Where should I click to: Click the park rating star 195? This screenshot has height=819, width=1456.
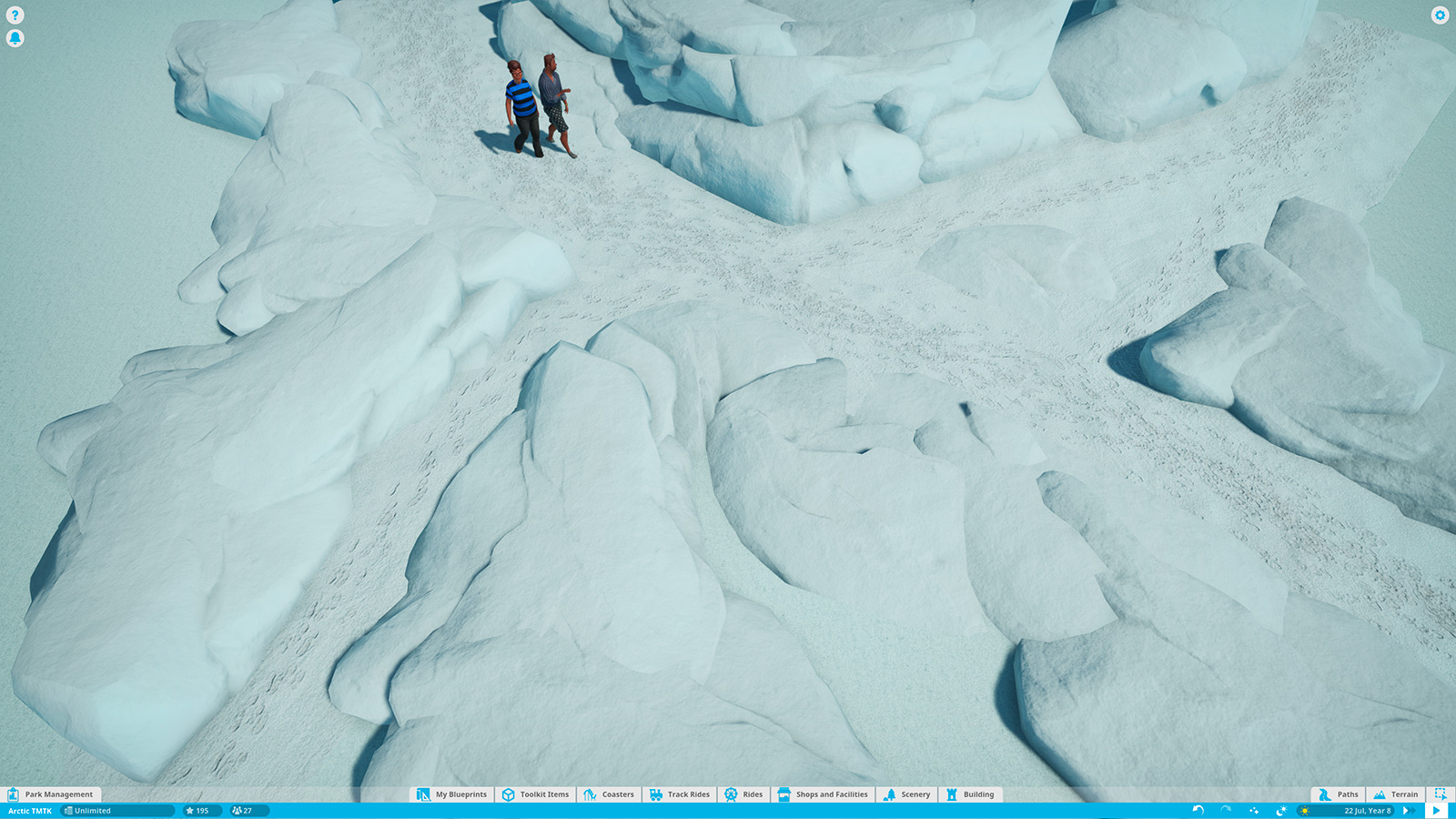pos(202,811)
